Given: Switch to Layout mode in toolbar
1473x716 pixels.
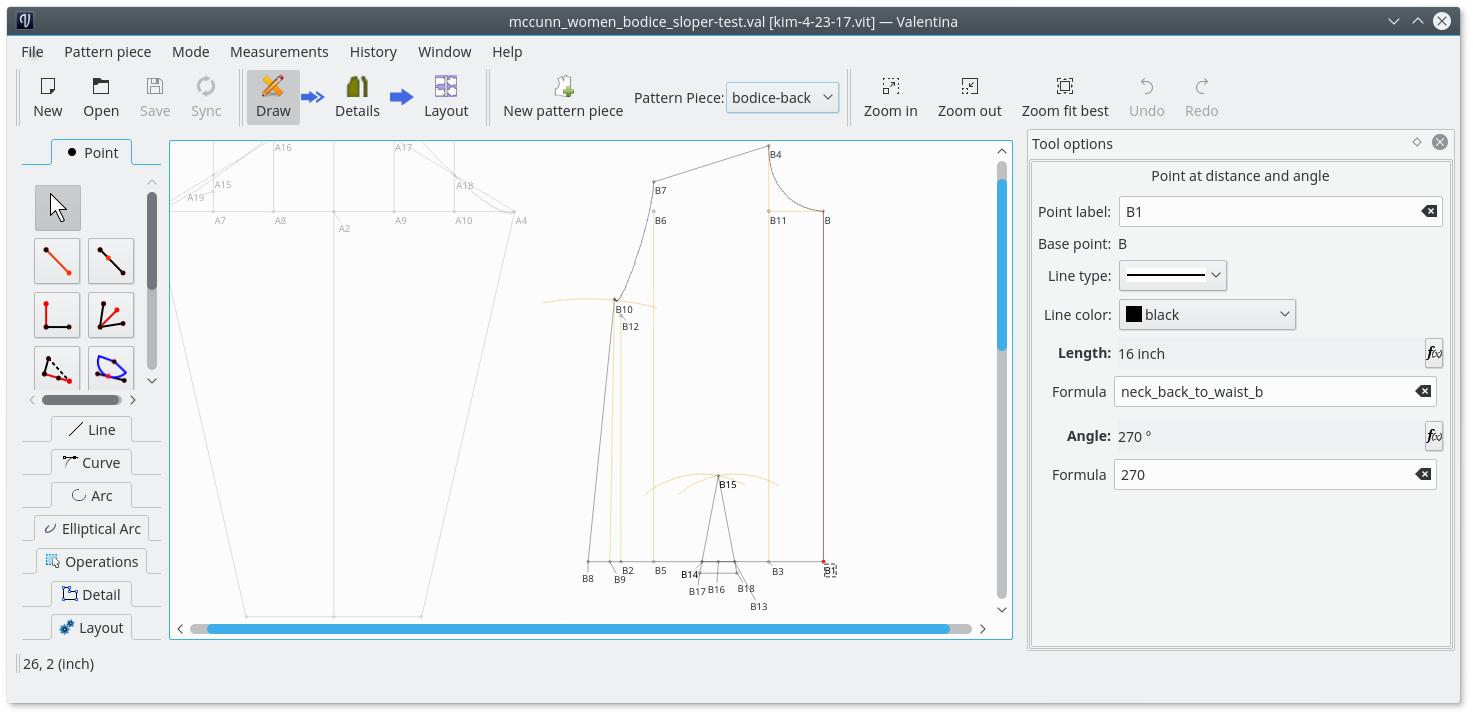Looking at the screenshot, I should (x=446, y=97).
